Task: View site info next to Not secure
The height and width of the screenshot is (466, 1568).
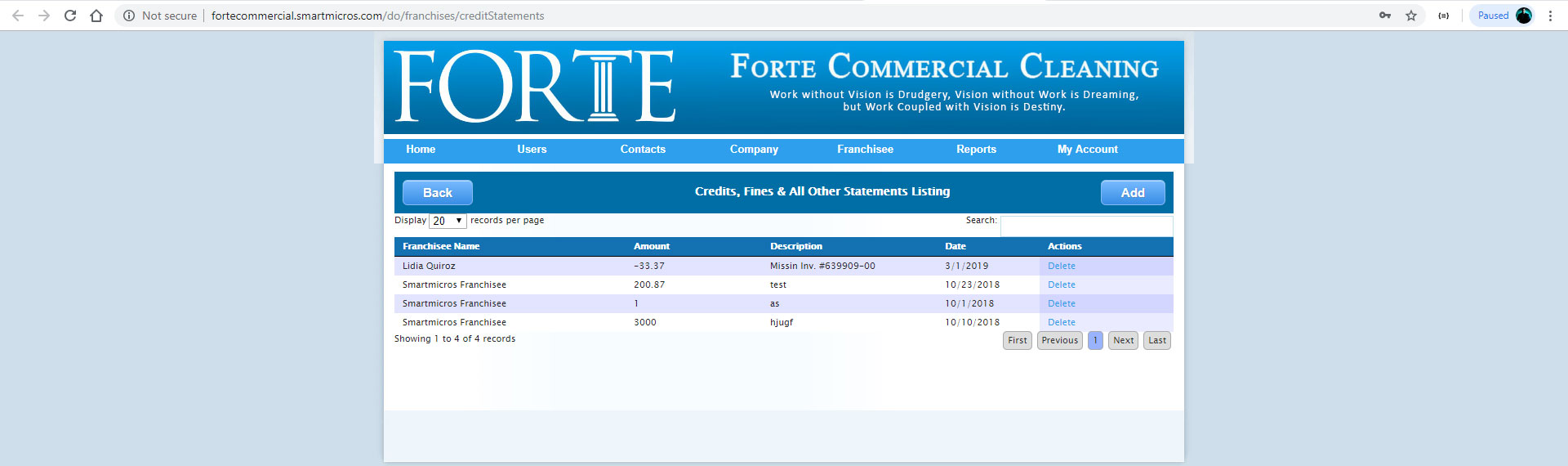Action: point(129,16)
